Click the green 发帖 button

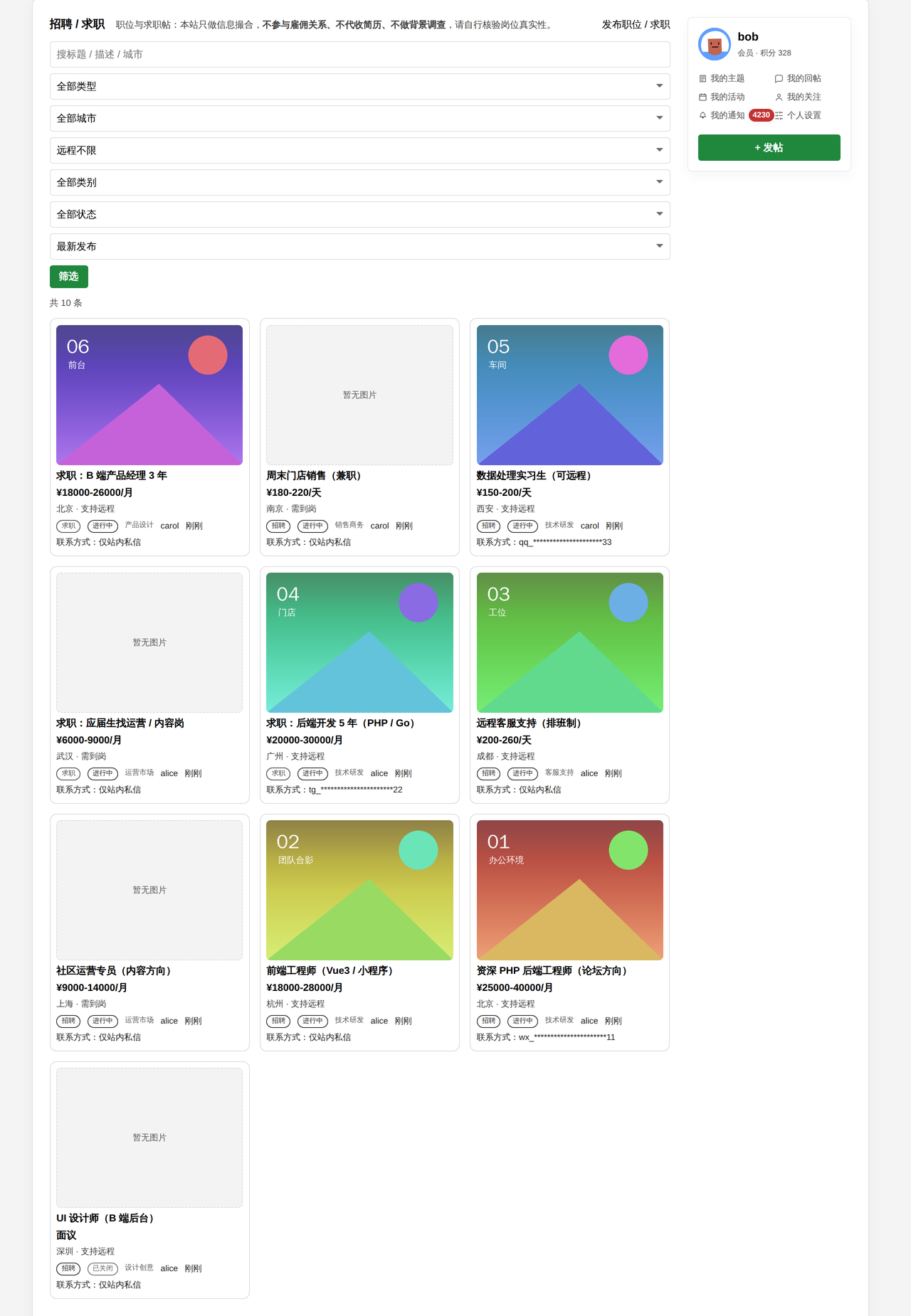769,147
